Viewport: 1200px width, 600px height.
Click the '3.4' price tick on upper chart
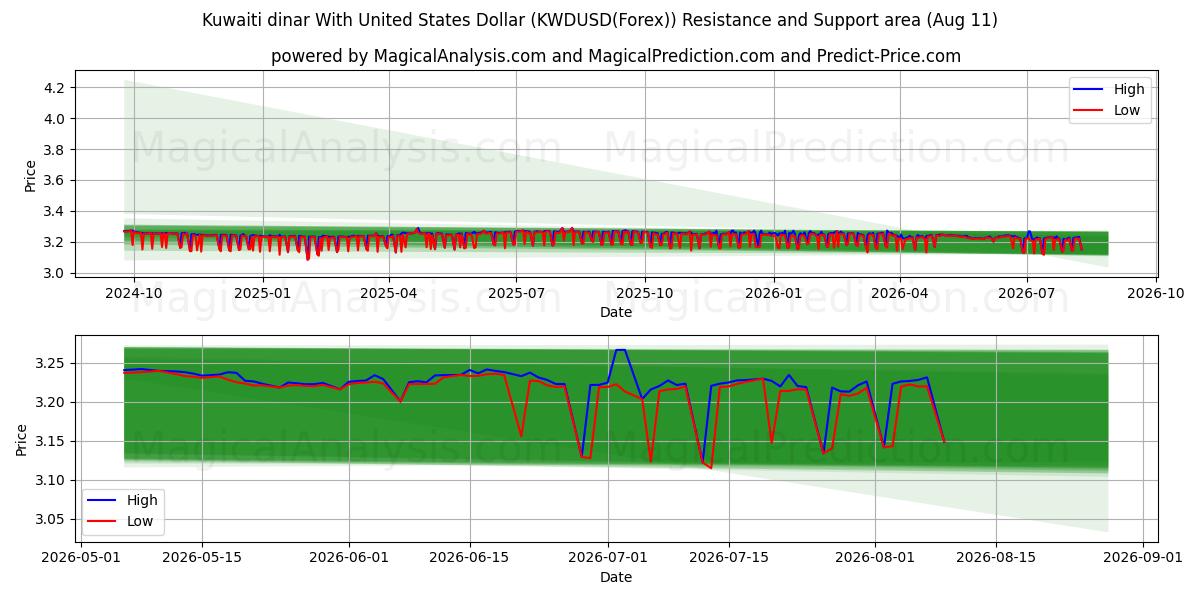[56, 212]
